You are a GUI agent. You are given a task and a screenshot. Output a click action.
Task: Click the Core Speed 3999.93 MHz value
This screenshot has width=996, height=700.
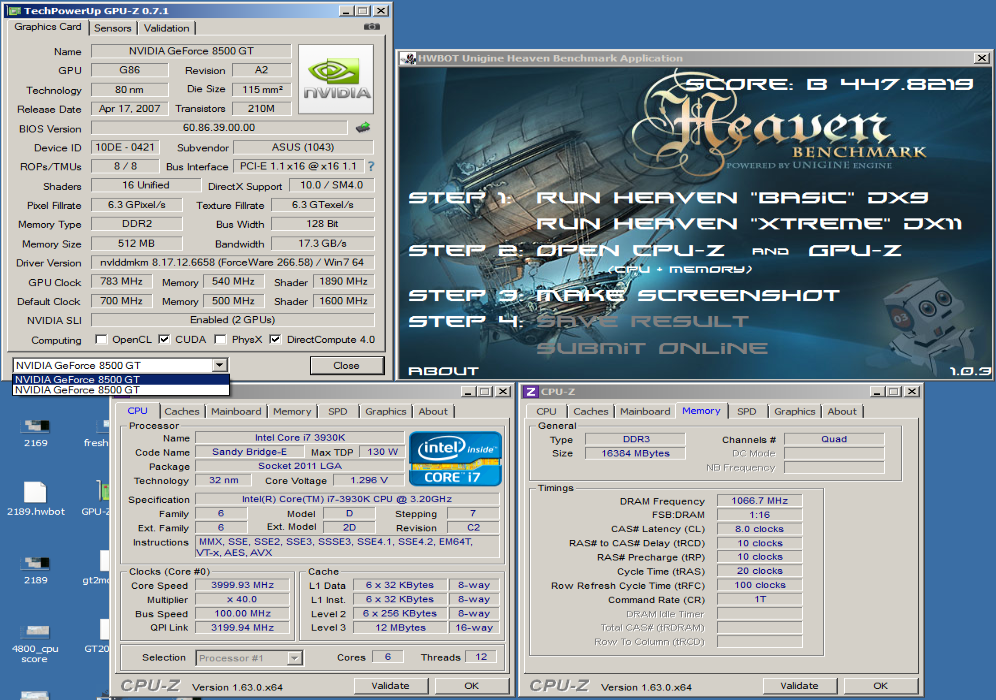pos(243,585)
